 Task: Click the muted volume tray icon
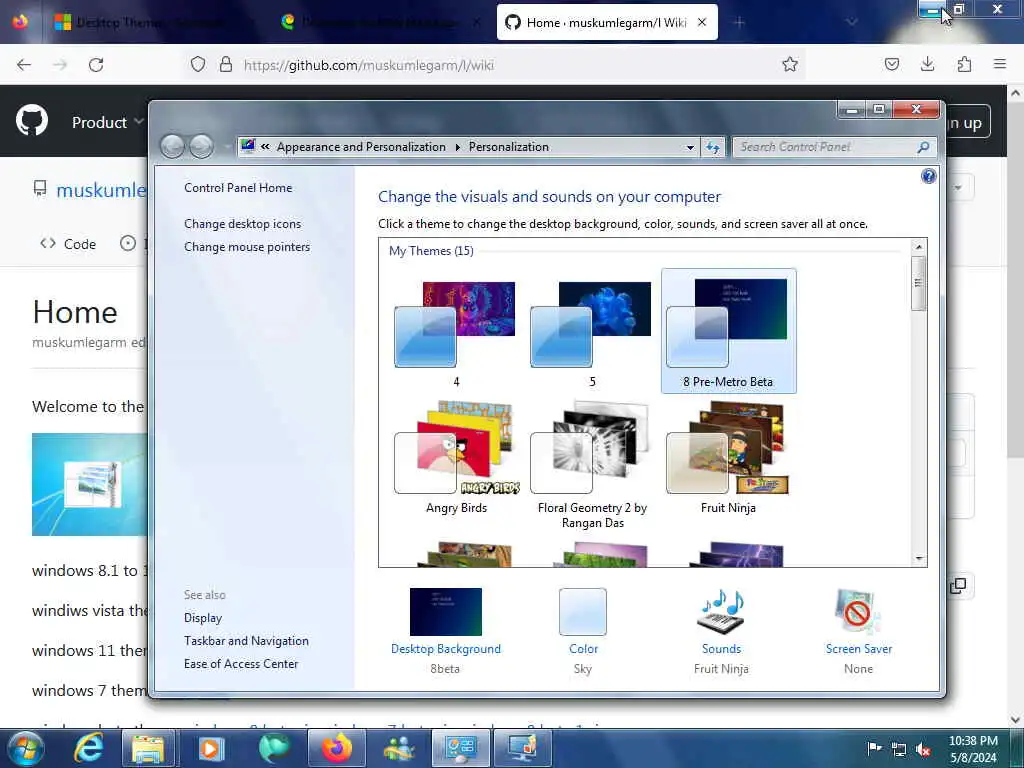(922, 749)
